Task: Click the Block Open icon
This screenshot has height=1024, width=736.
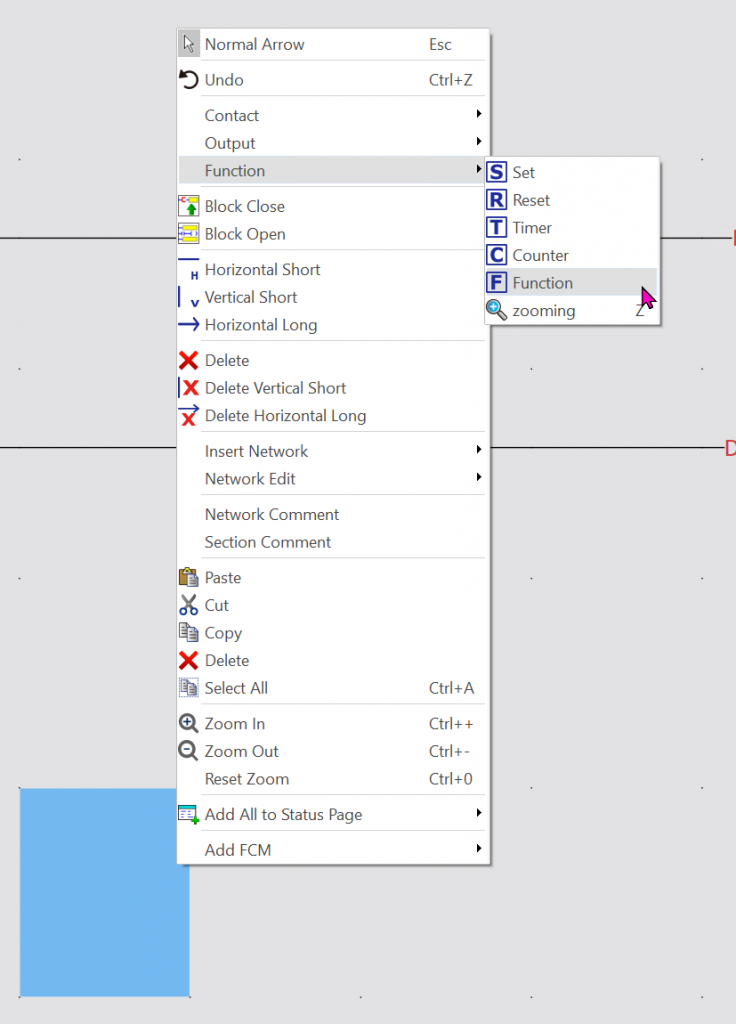Action: pyautogui.click(x=188, y=234)
